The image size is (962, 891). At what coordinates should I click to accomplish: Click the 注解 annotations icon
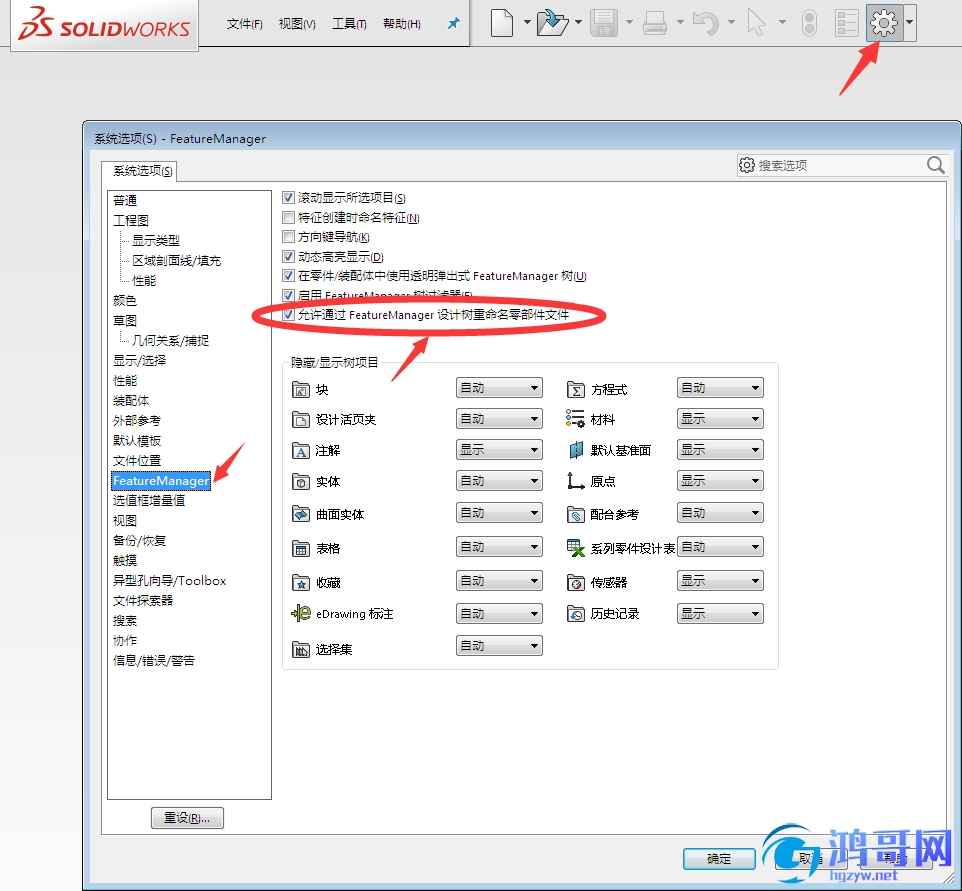click(x=301, y=450)
